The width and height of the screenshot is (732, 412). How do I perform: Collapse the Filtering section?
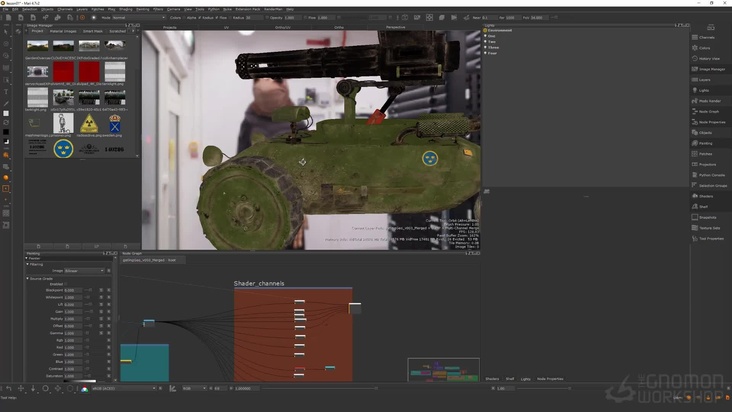[27, 264]
